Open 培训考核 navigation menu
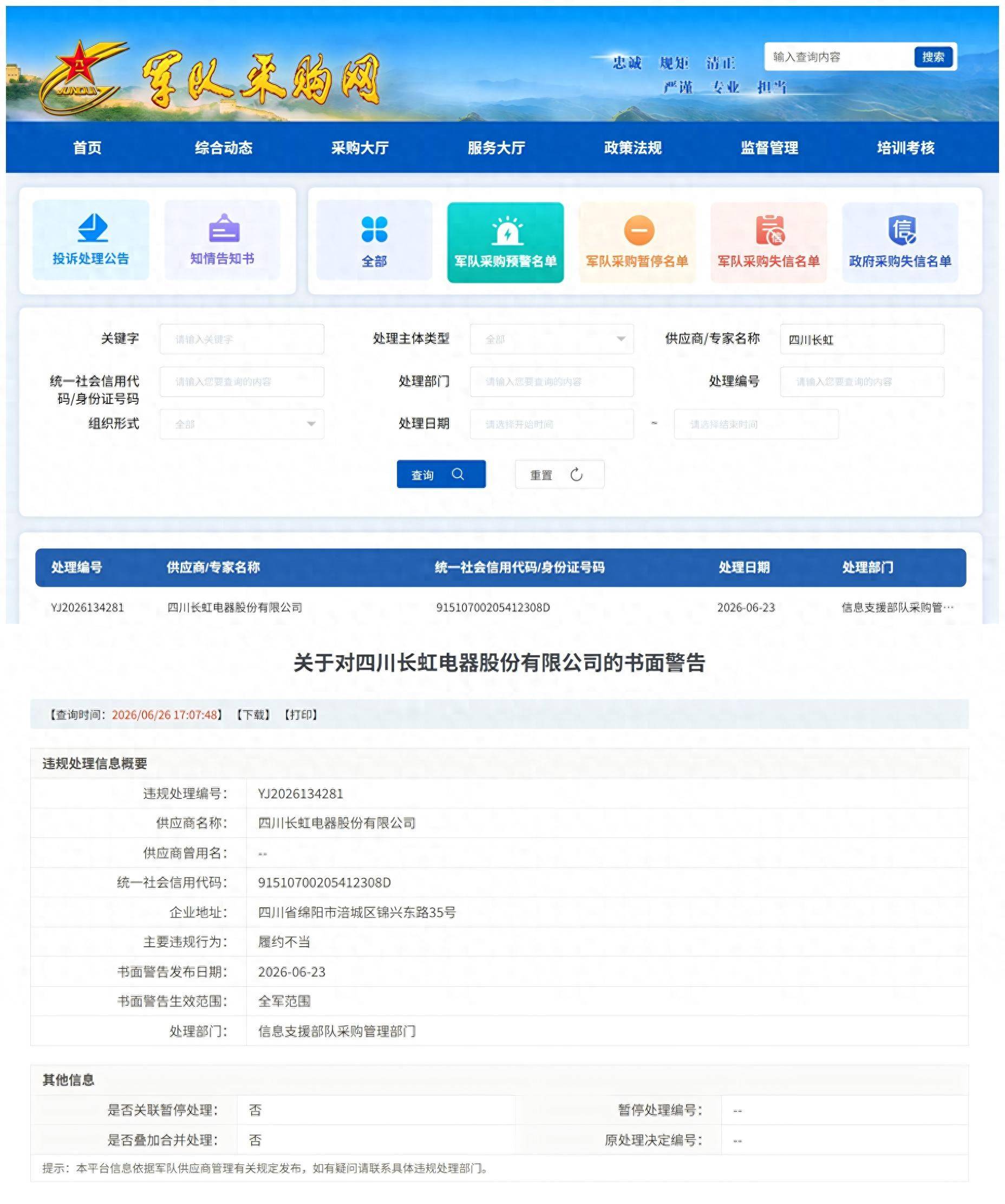This screenshot has width=1005, height=1204. (x=906, y=148)
